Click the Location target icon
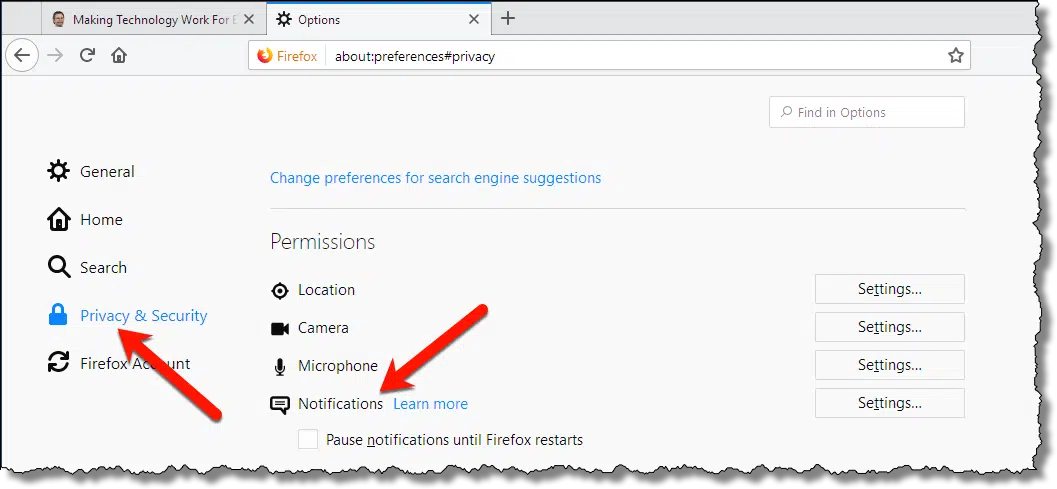Screen dimensions: 1057x489 click(279, 291)
